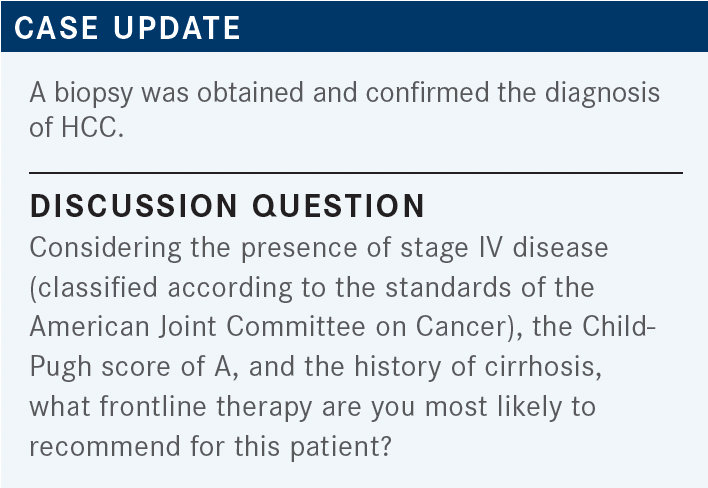Click the word biopsy in first sentence
708x488 pixels.
click(94, 94)
